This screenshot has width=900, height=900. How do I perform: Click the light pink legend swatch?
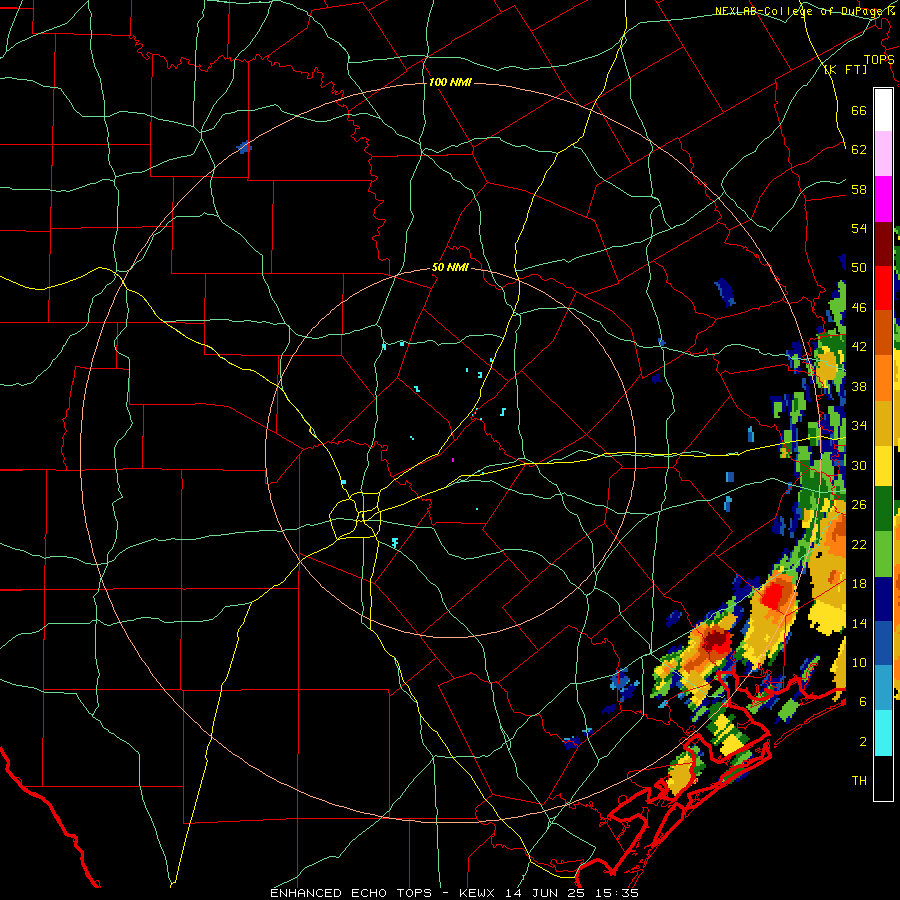point(883,154)
